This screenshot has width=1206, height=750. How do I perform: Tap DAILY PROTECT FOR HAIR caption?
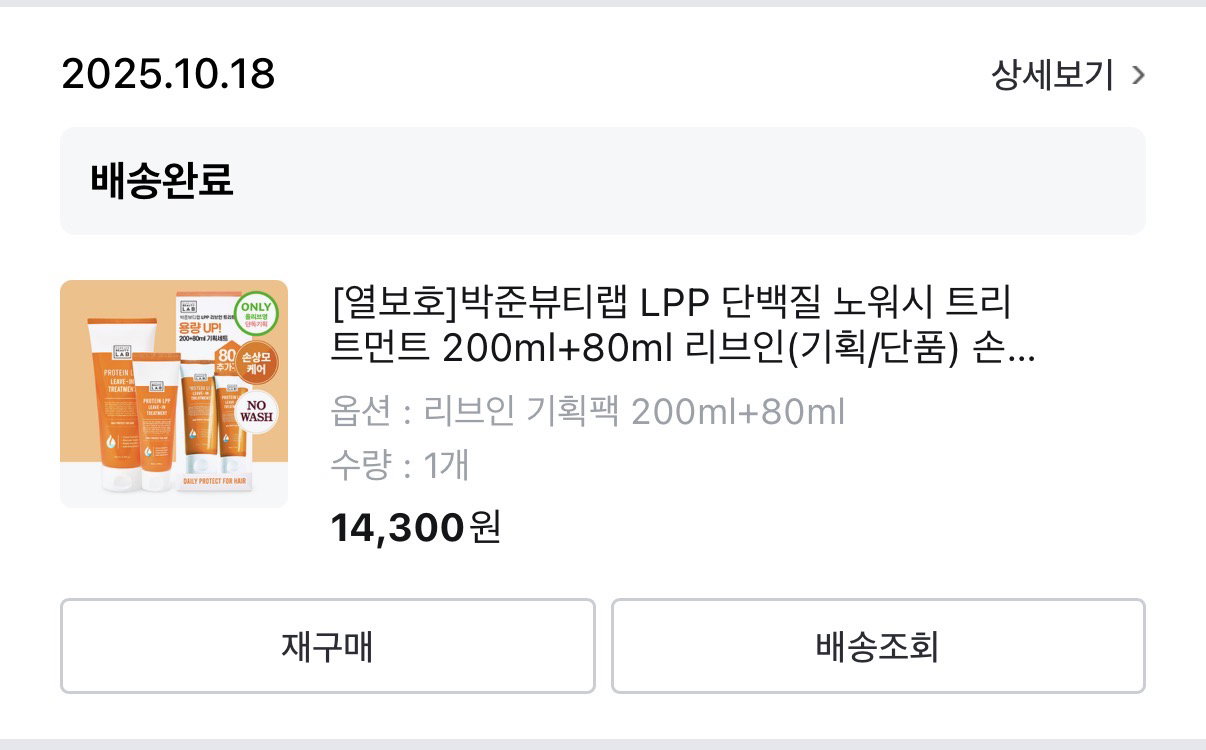(x=214, y=481)
